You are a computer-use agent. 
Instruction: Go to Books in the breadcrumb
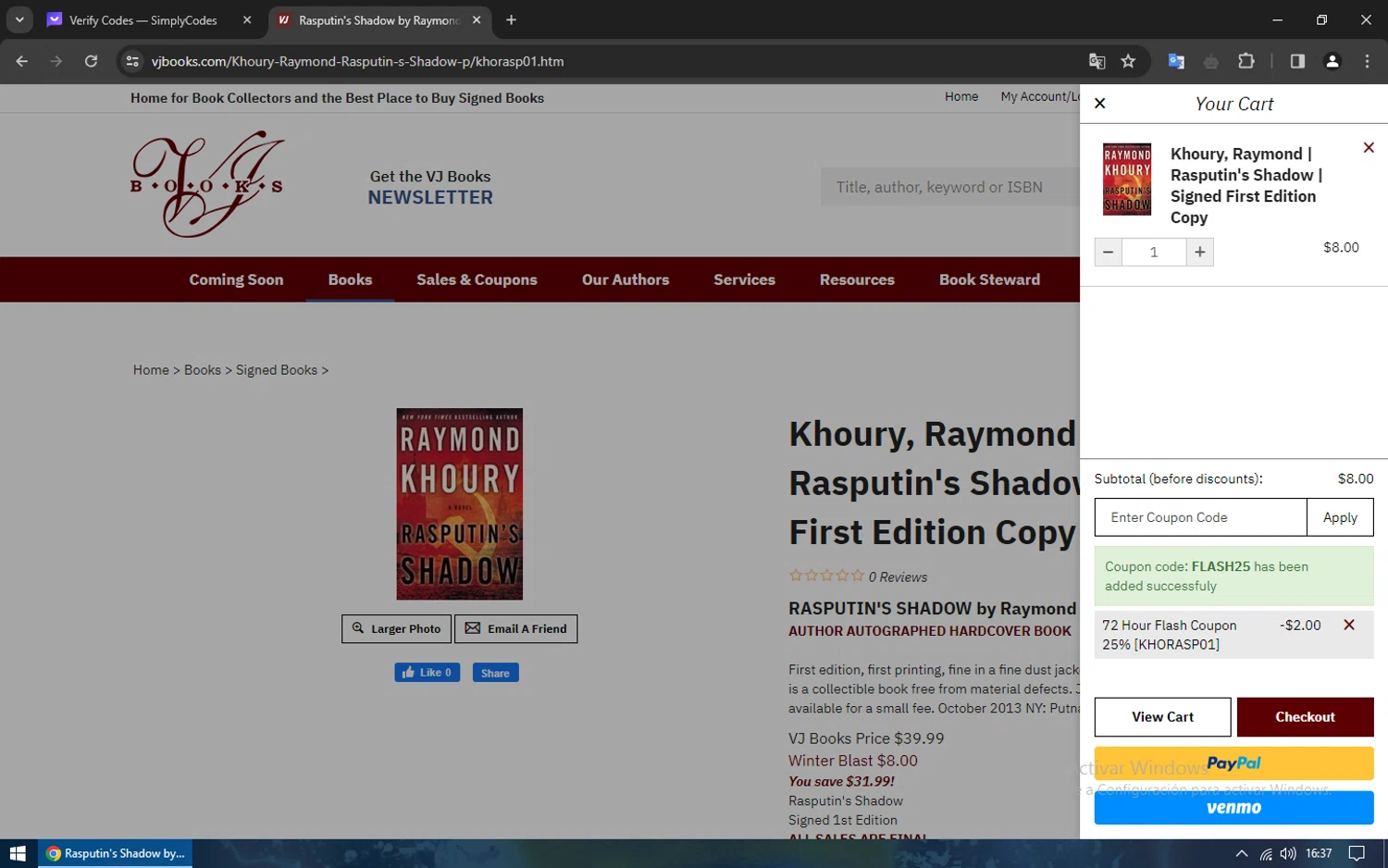(203, 370)
